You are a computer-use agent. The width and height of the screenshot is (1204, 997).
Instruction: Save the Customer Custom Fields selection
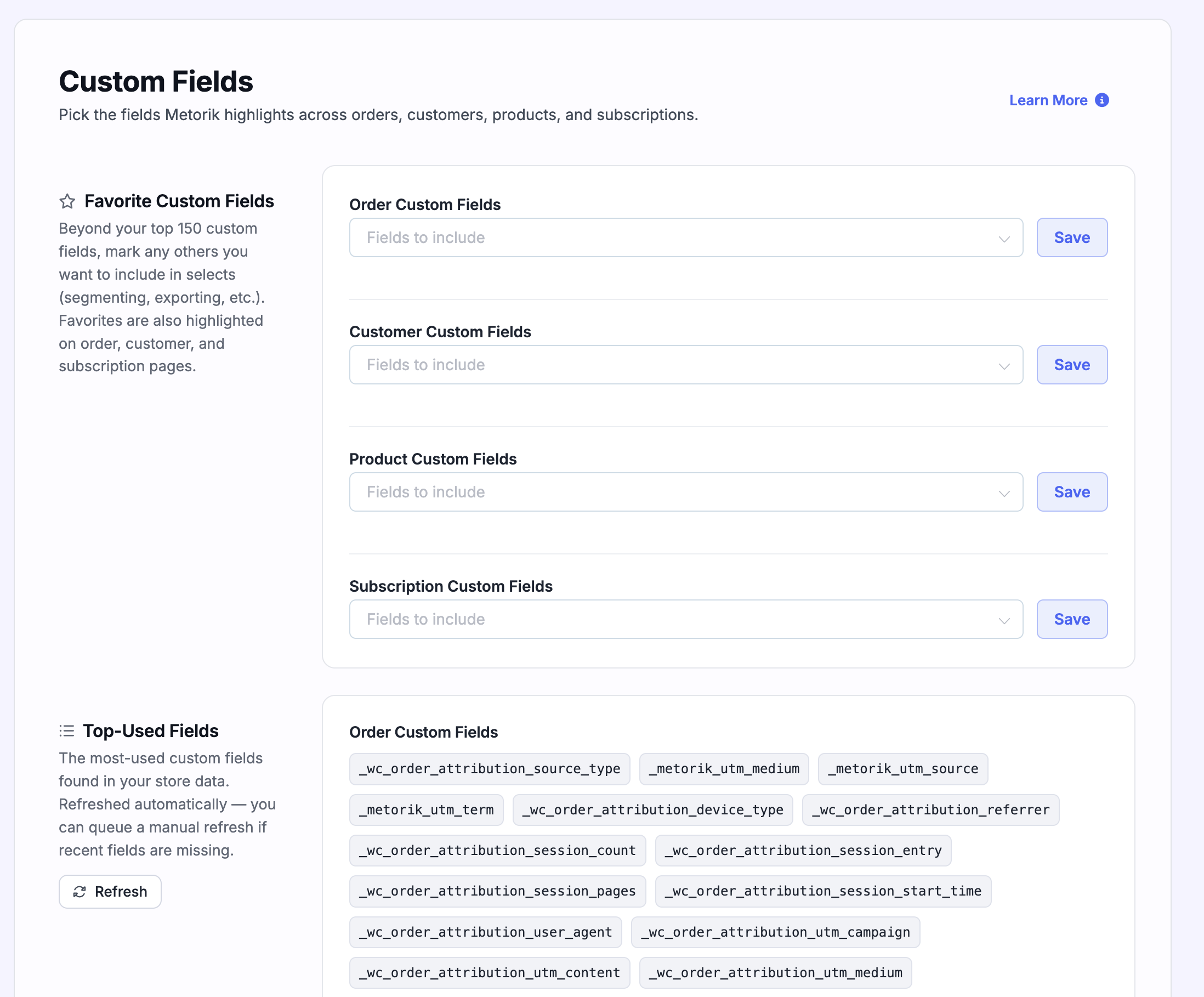1071,365
